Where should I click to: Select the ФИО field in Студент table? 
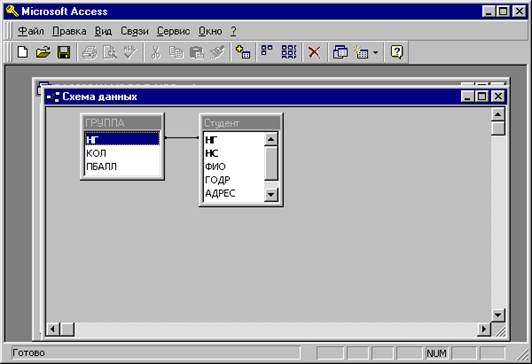(233, 167)
